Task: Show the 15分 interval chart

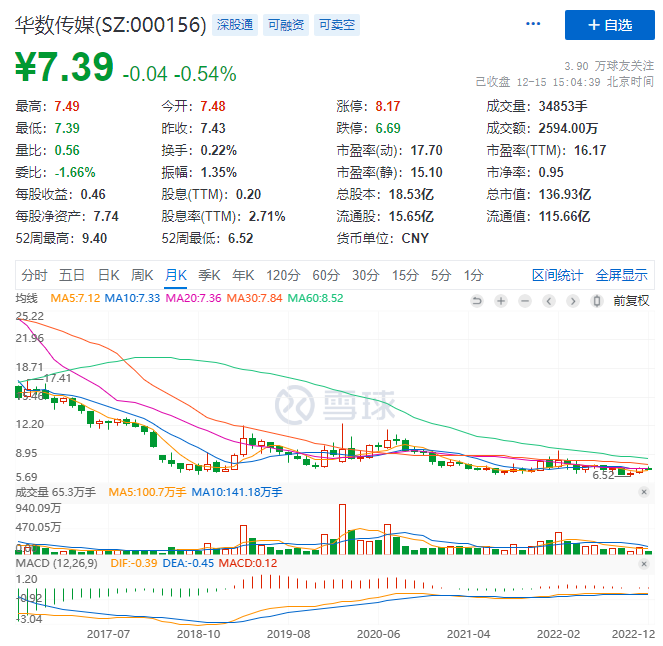Action: click(405, 275)
